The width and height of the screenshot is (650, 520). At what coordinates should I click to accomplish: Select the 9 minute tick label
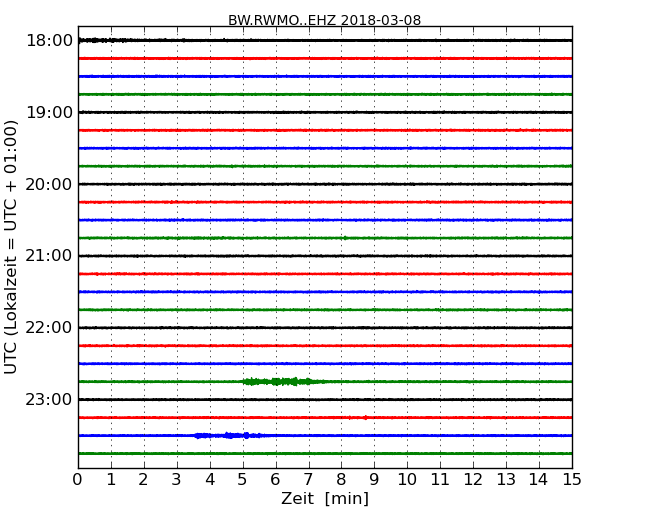[374, 479]
